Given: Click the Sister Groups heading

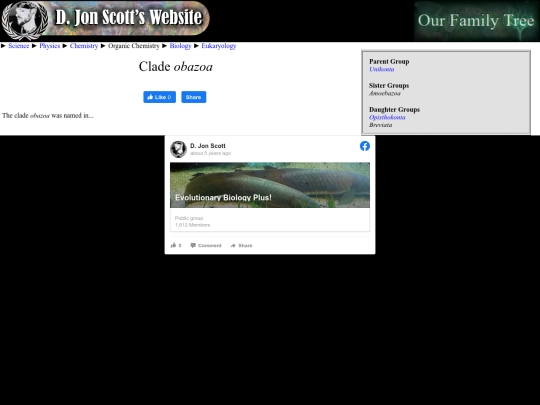Looking at the screenshot, I should (389, 85).
